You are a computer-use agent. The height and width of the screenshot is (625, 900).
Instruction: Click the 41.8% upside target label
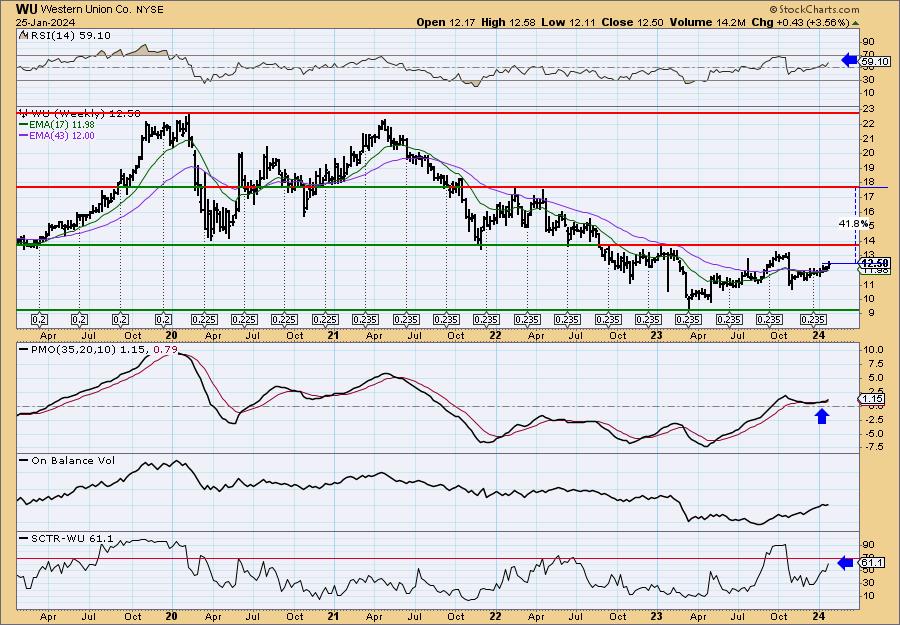click(x=854, y=223)
